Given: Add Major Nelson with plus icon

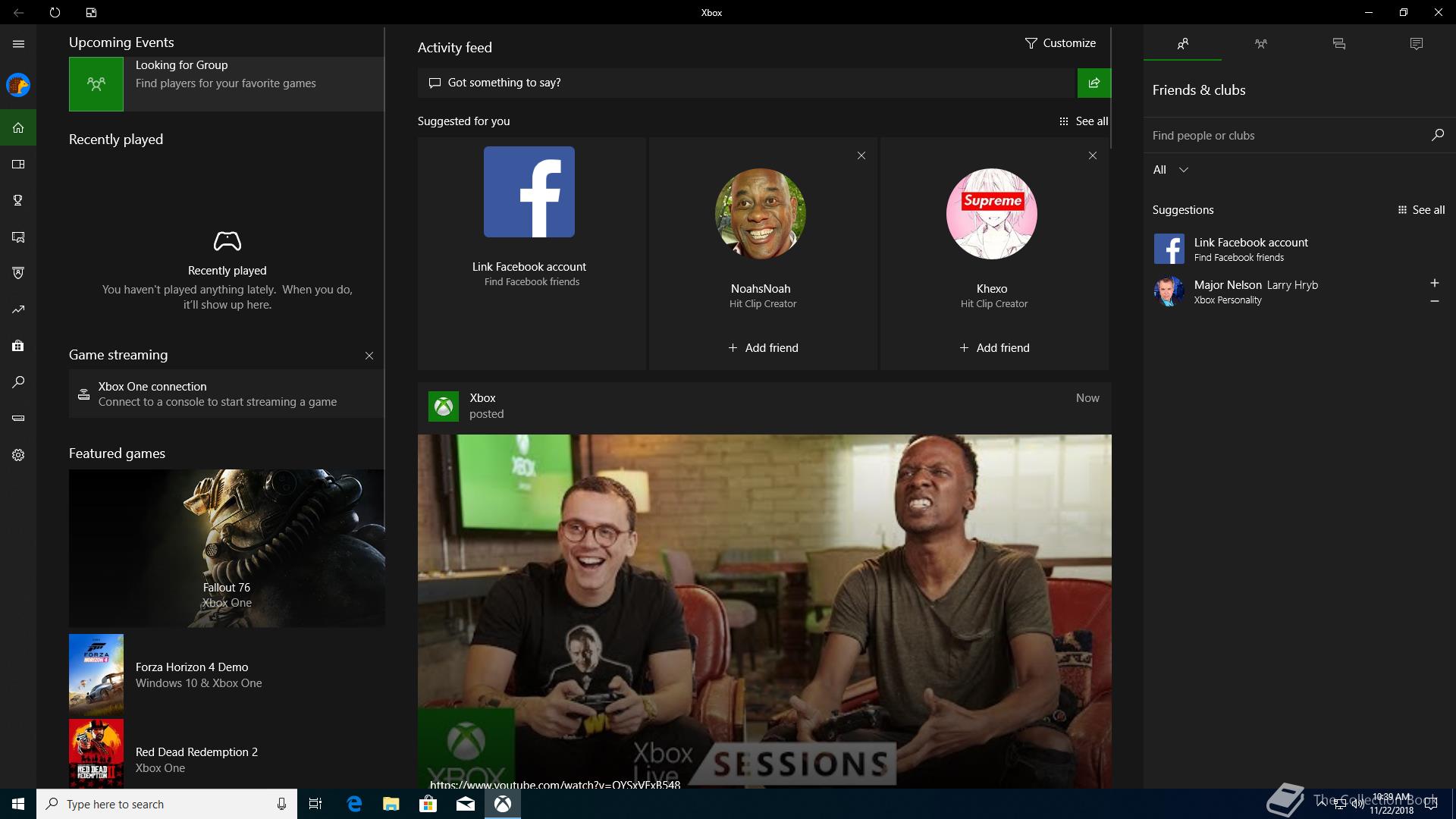Looking at the screenshot, I should (1434, 283).
